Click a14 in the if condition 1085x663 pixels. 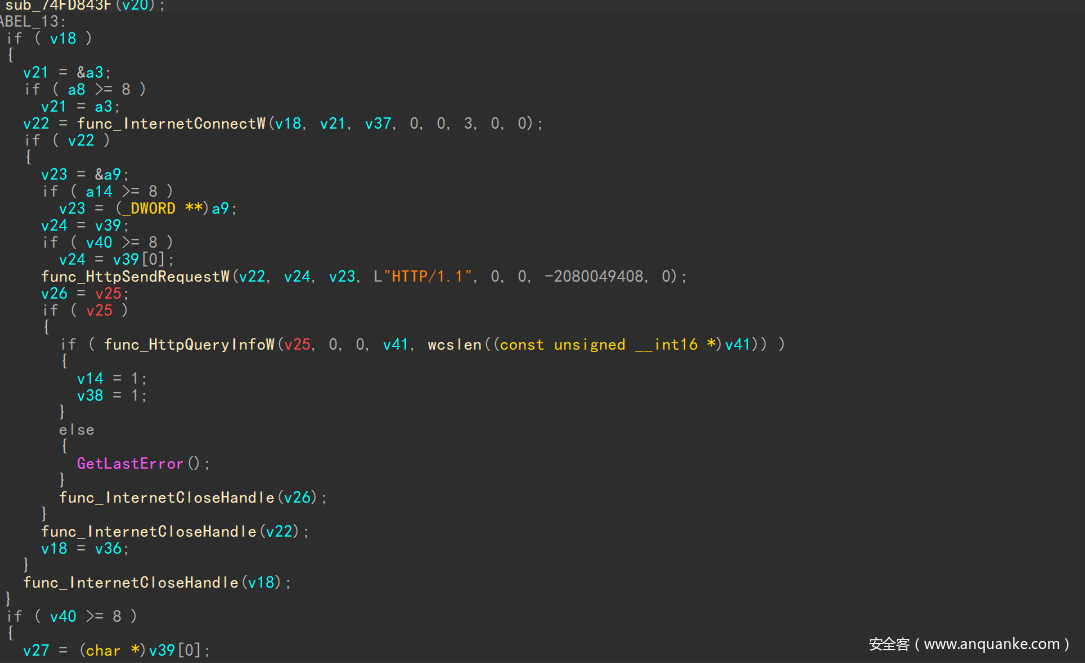[x=82, y=192]
